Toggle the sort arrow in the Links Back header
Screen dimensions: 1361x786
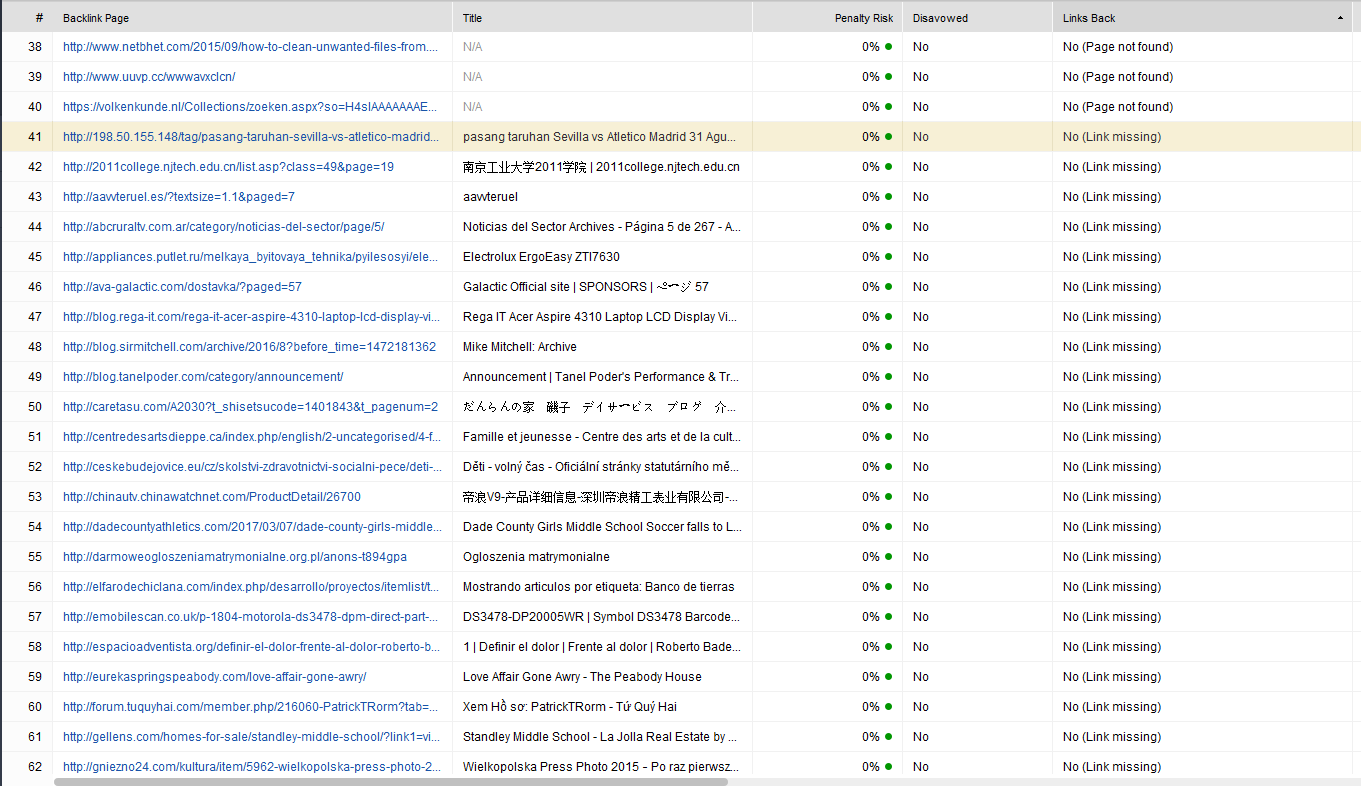1340,18
